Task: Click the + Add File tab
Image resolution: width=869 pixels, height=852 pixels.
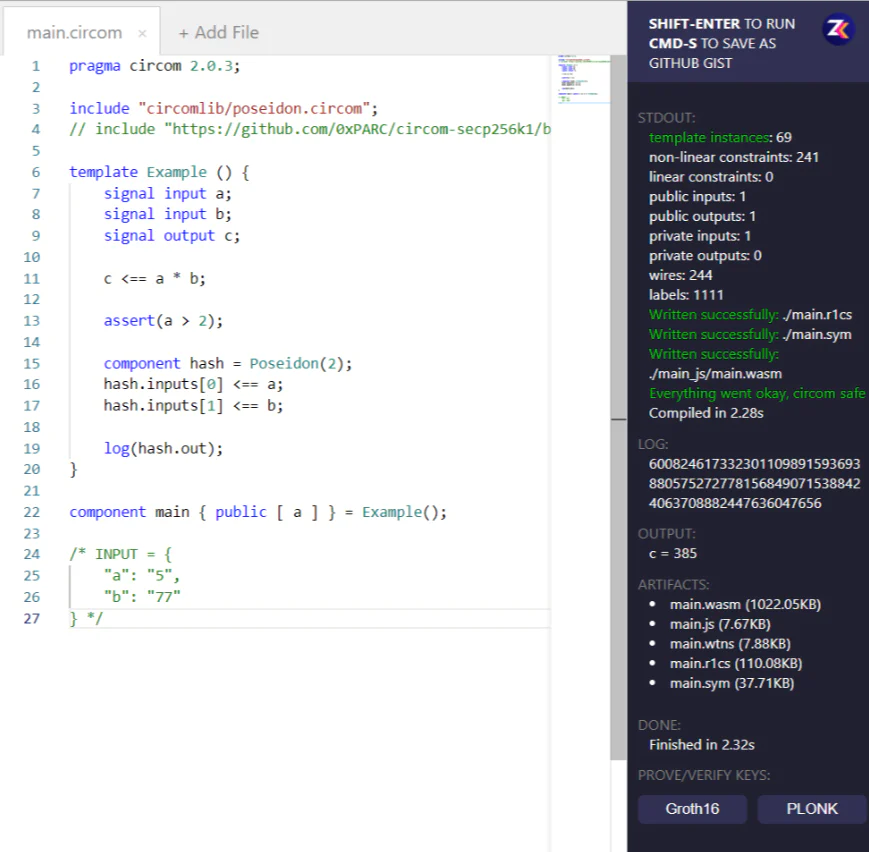Action: (x=218, y=33)
